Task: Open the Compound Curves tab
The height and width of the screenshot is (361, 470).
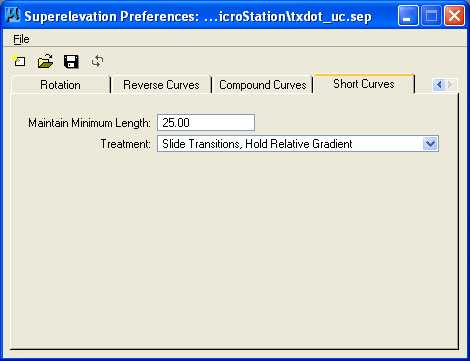Action: pyautogui.click(x=263, y=85)
